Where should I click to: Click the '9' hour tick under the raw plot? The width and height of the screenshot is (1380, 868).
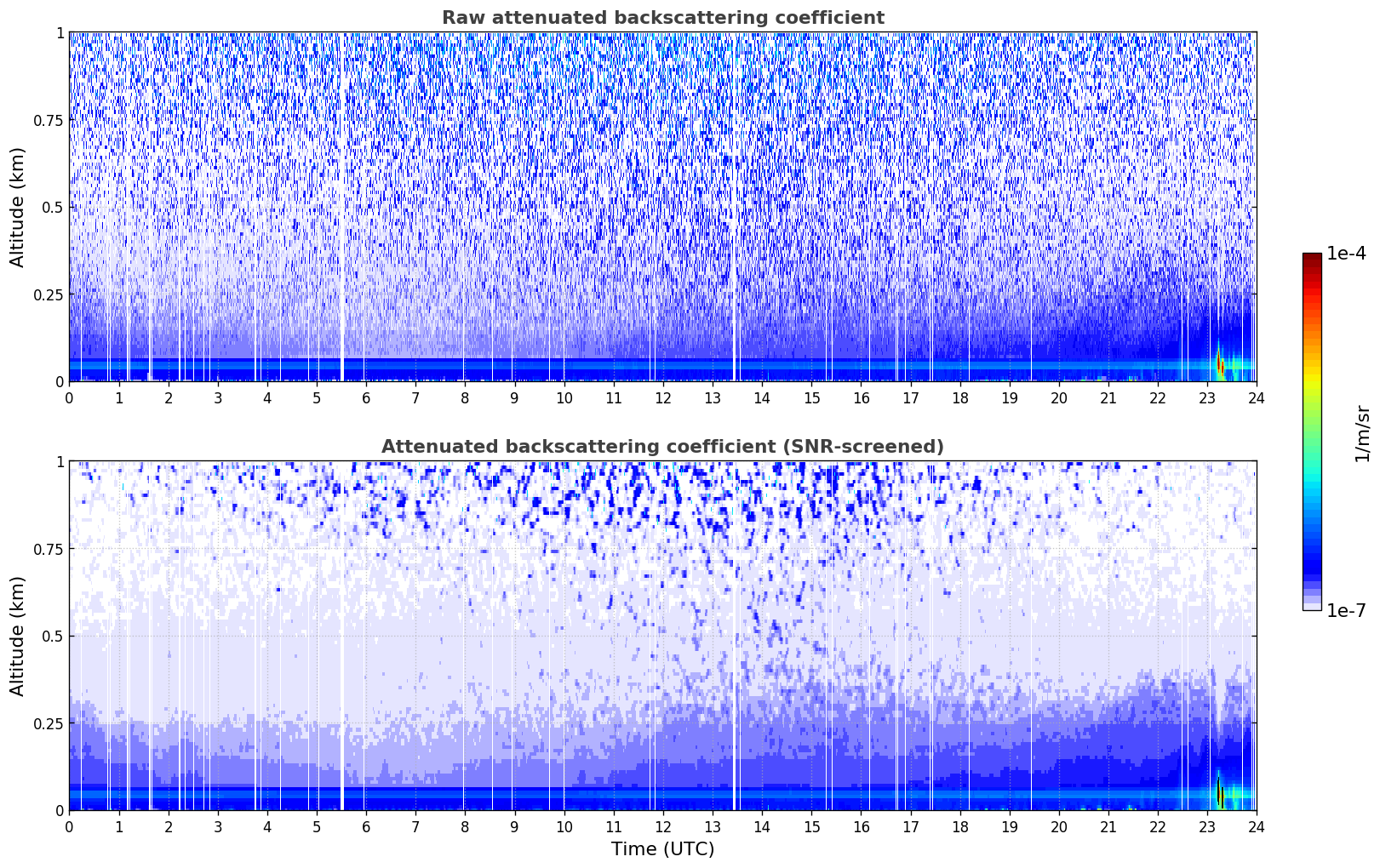514,397
